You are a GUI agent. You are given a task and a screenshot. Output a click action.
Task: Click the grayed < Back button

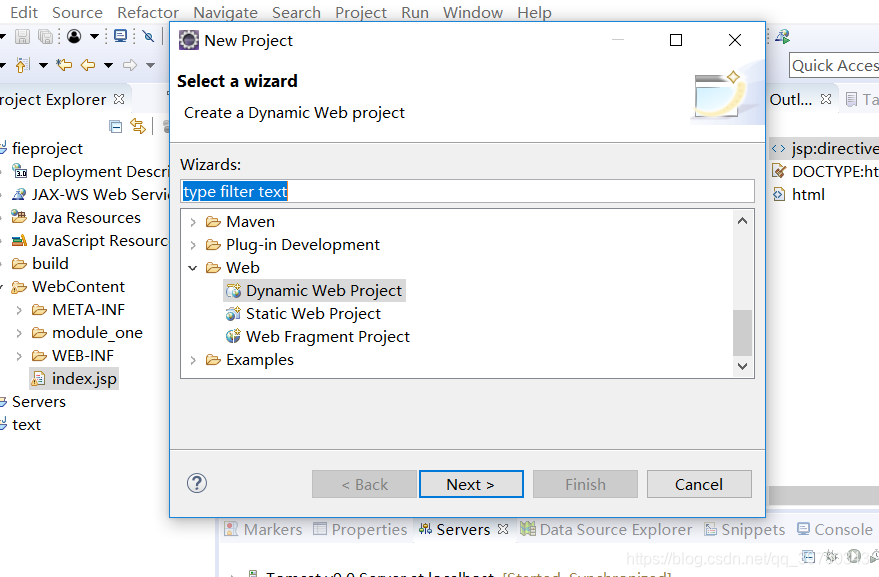point(364,484)
